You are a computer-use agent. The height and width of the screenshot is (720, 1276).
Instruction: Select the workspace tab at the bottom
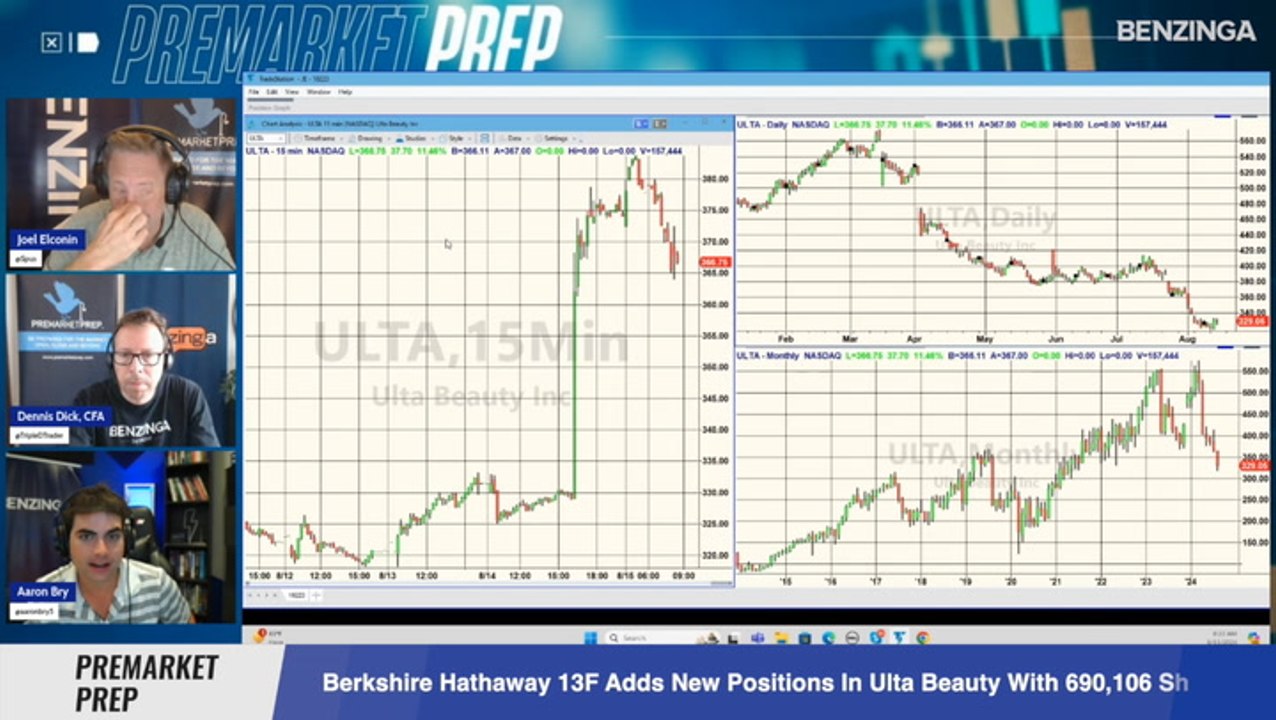point(296,595)
